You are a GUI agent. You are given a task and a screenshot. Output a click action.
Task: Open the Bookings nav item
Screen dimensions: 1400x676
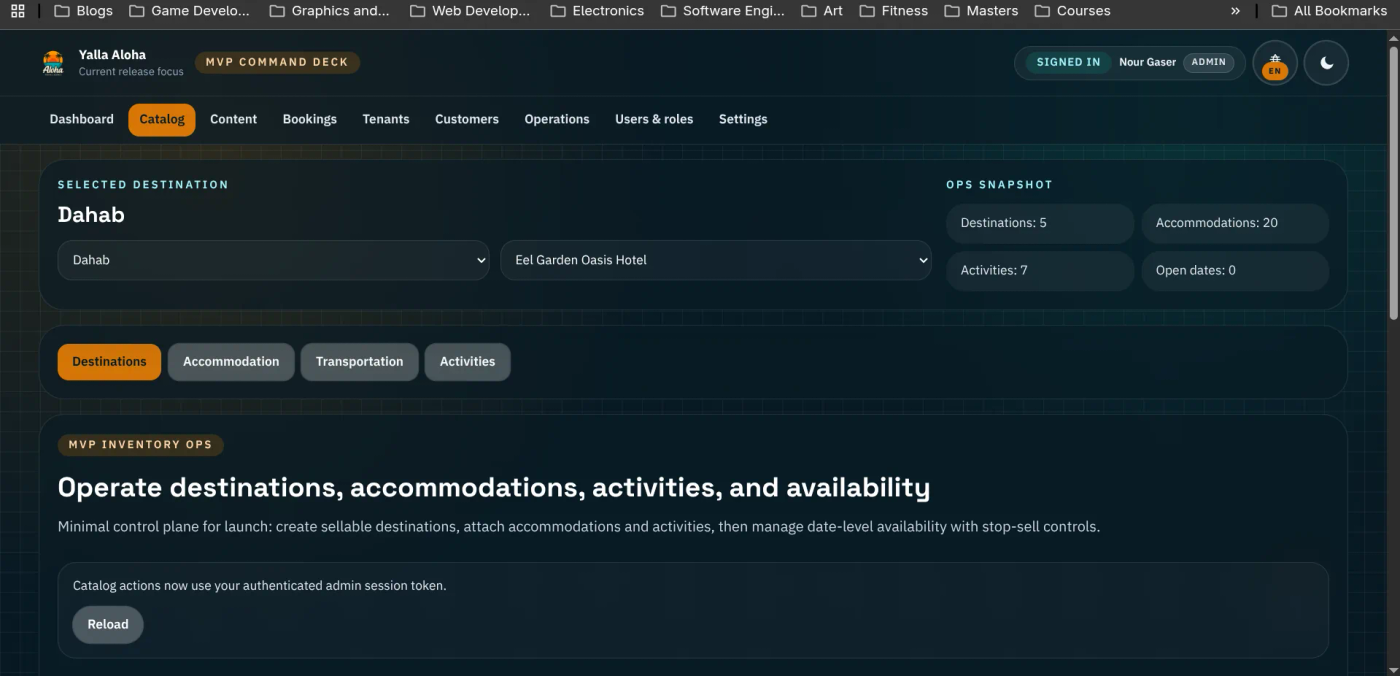click(310, 119)
